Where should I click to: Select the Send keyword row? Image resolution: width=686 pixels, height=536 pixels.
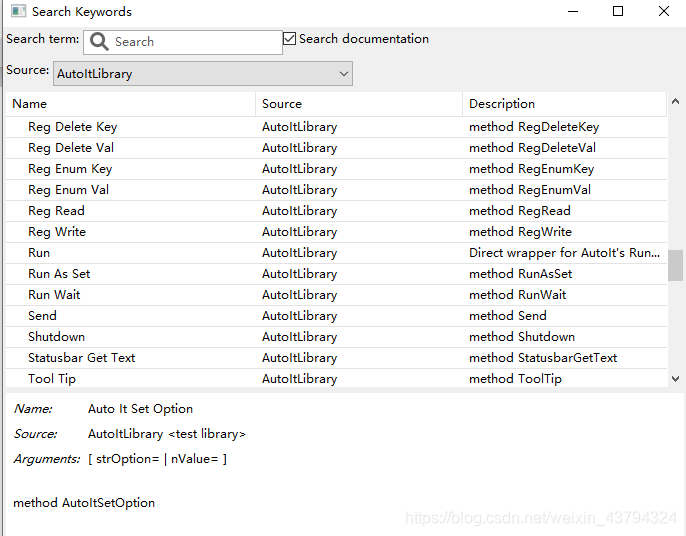point(336,316)
